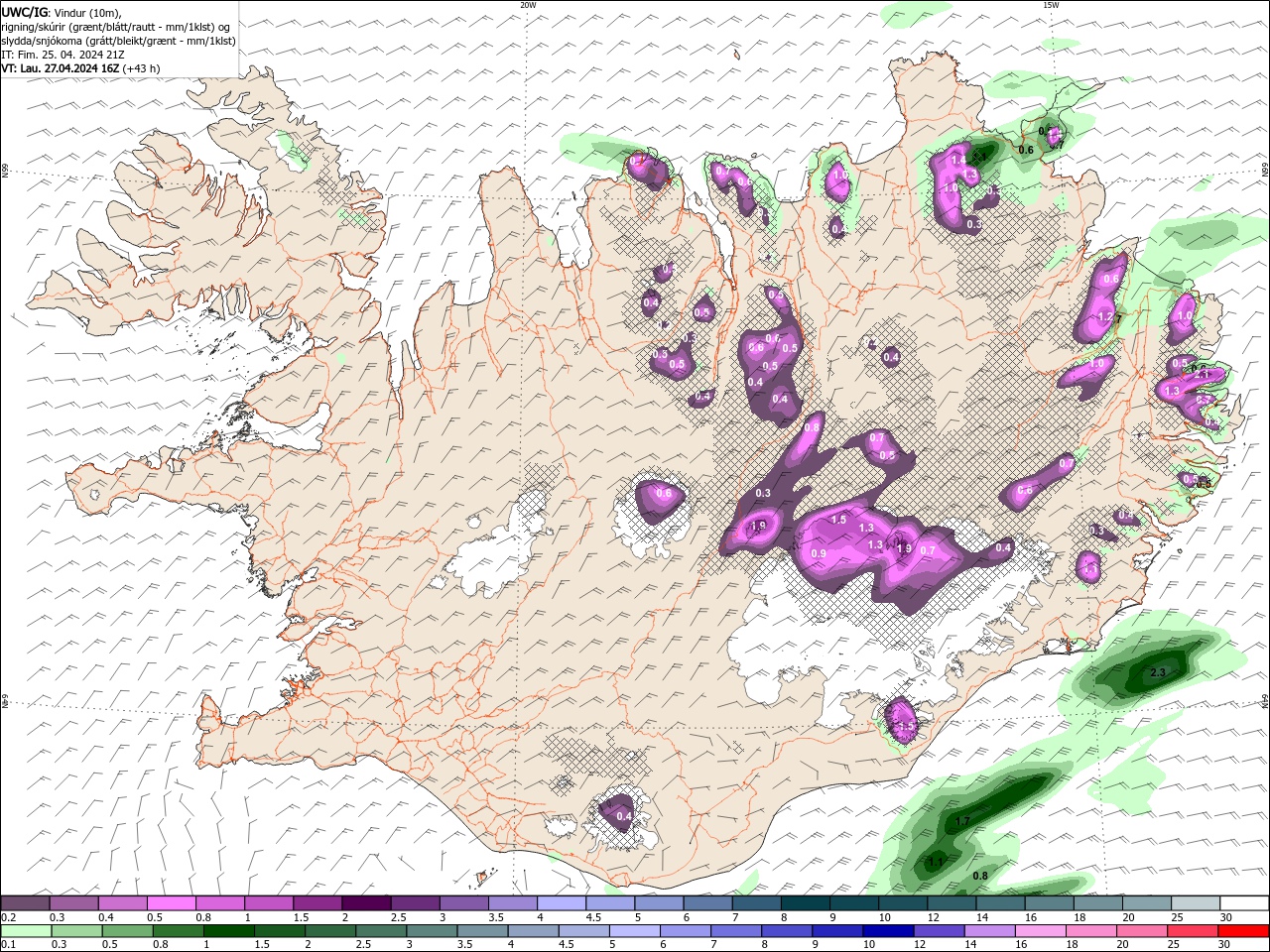Click the '20W' longitude label
The width and height of the screenshot is (1270, 952).
tap(528, 5)
